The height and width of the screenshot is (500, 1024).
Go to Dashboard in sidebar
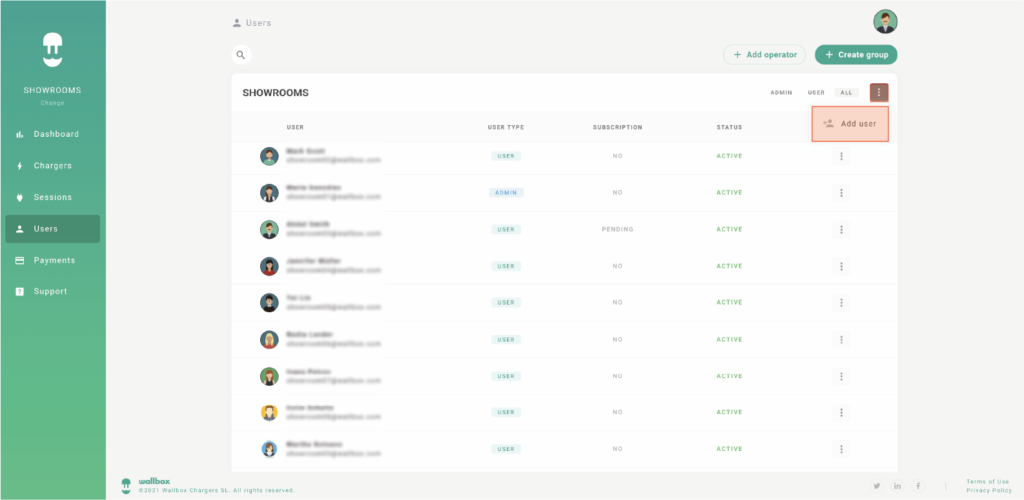coord(55,134)
